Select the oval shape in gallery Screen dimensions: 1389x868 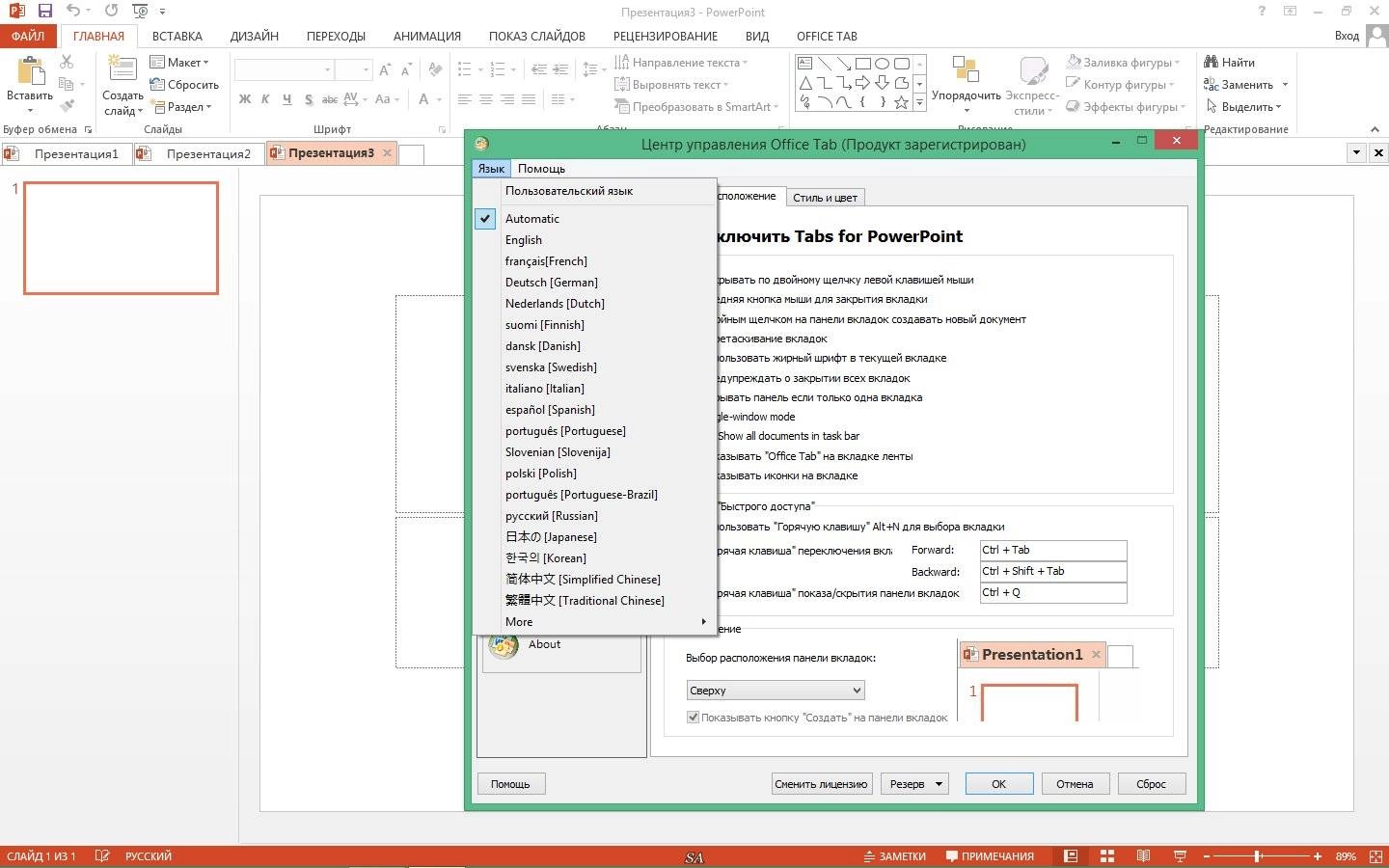click(882, 64)
